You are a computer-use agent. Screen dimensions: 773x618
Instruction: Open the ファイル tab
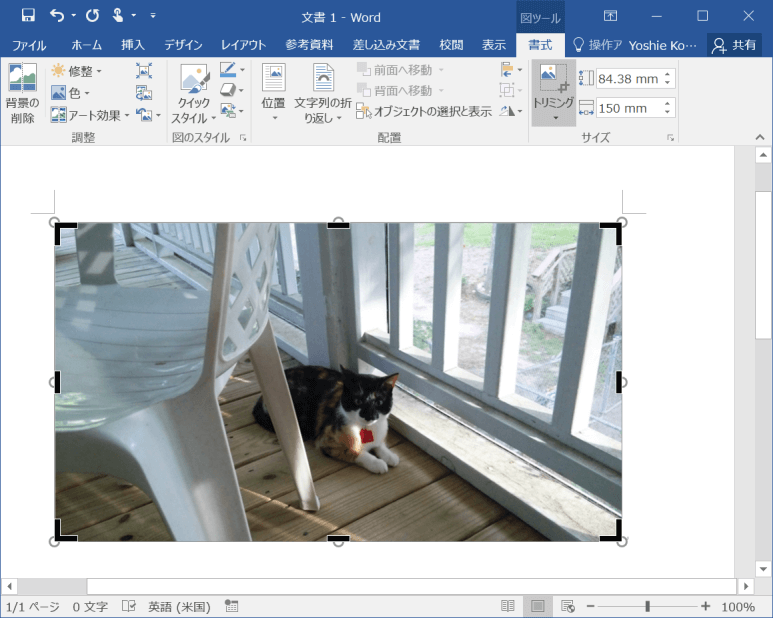29,45
